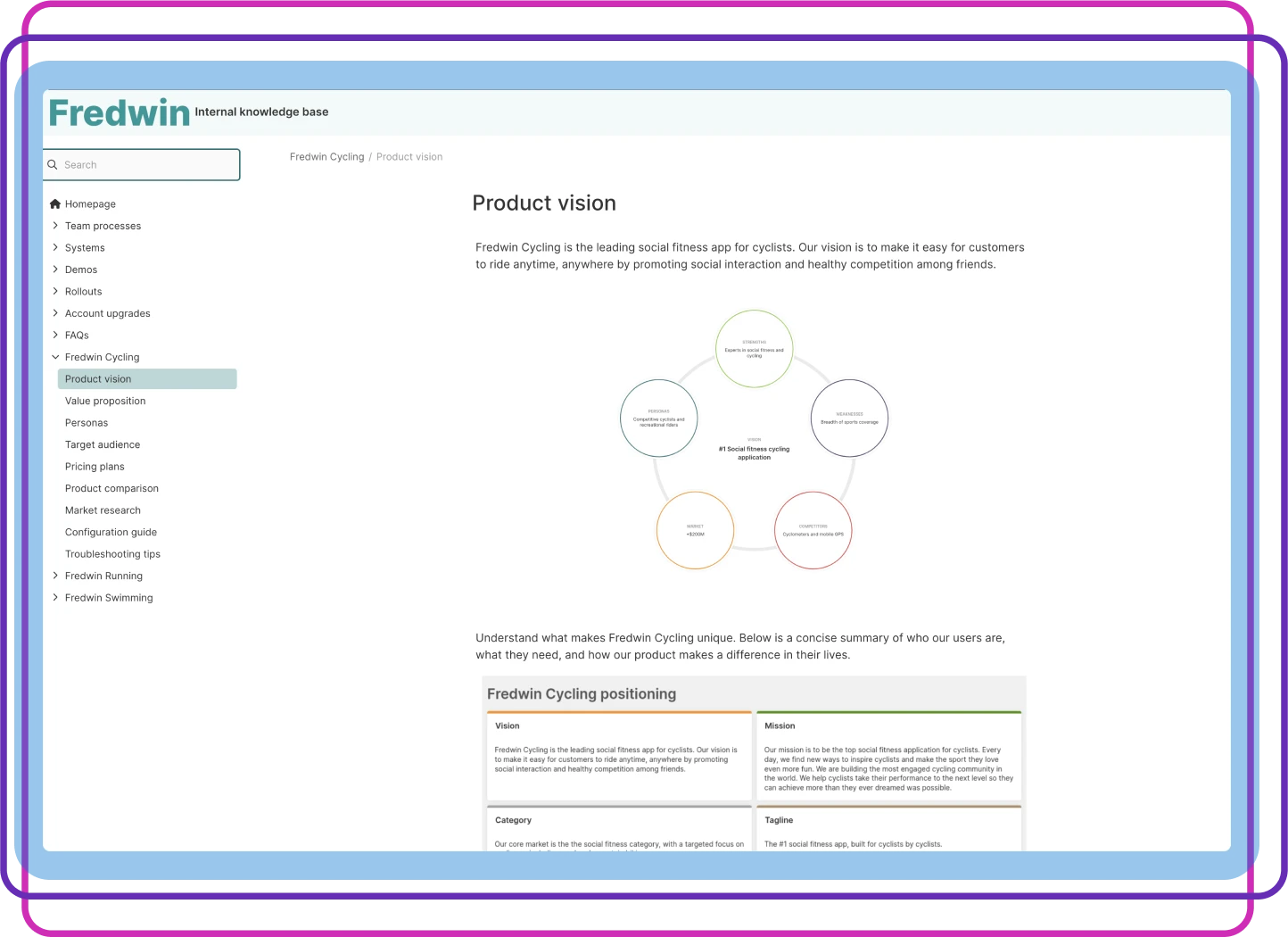Expand the Rollouts section chevron
Screen dimensions: 1288x937
55,291
